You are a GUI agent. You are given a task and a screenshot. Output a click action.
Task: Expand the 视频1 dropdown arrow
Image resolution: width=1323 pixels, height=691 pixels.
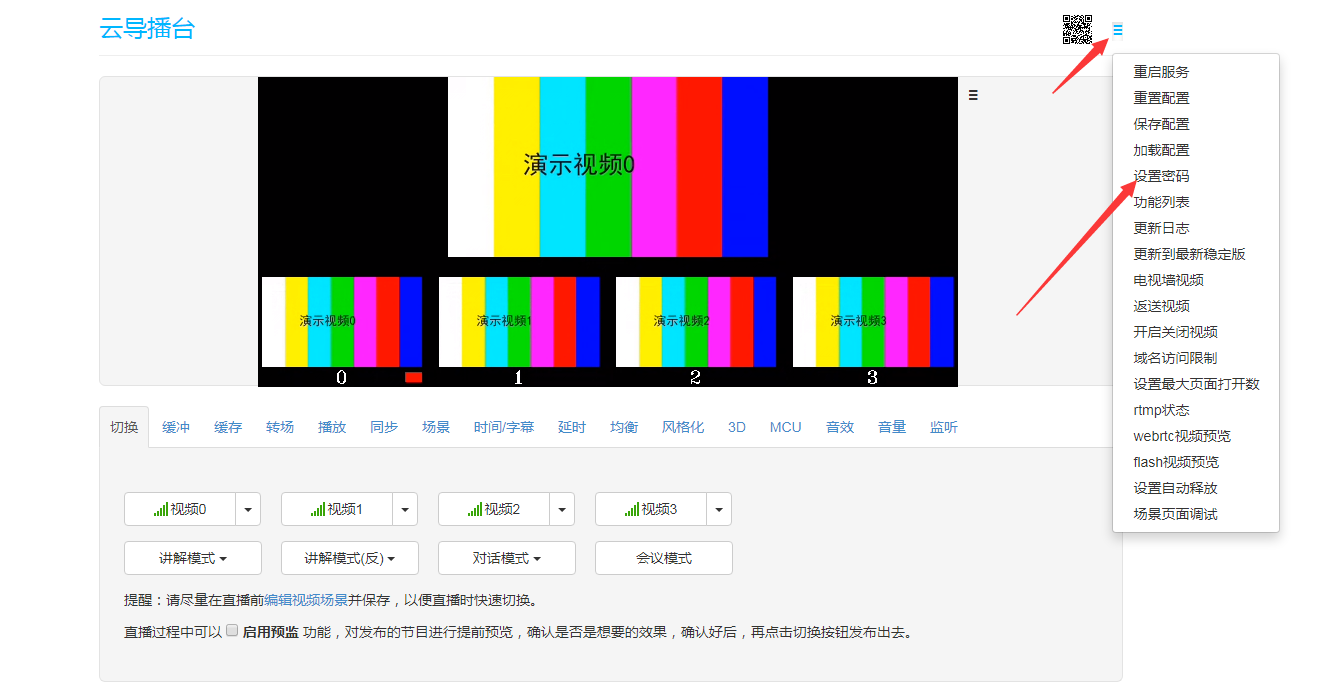click(405, 509)
